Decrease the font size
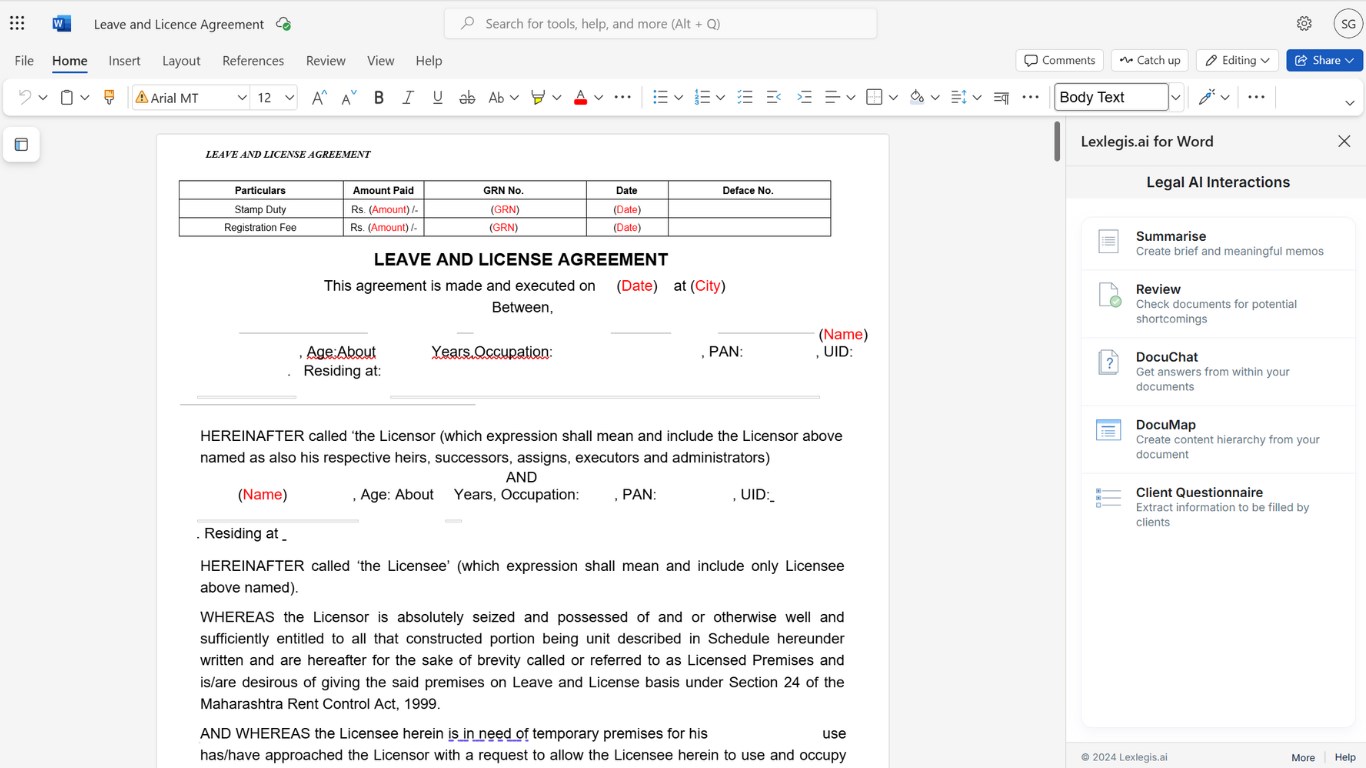 [x=349, y=97]
